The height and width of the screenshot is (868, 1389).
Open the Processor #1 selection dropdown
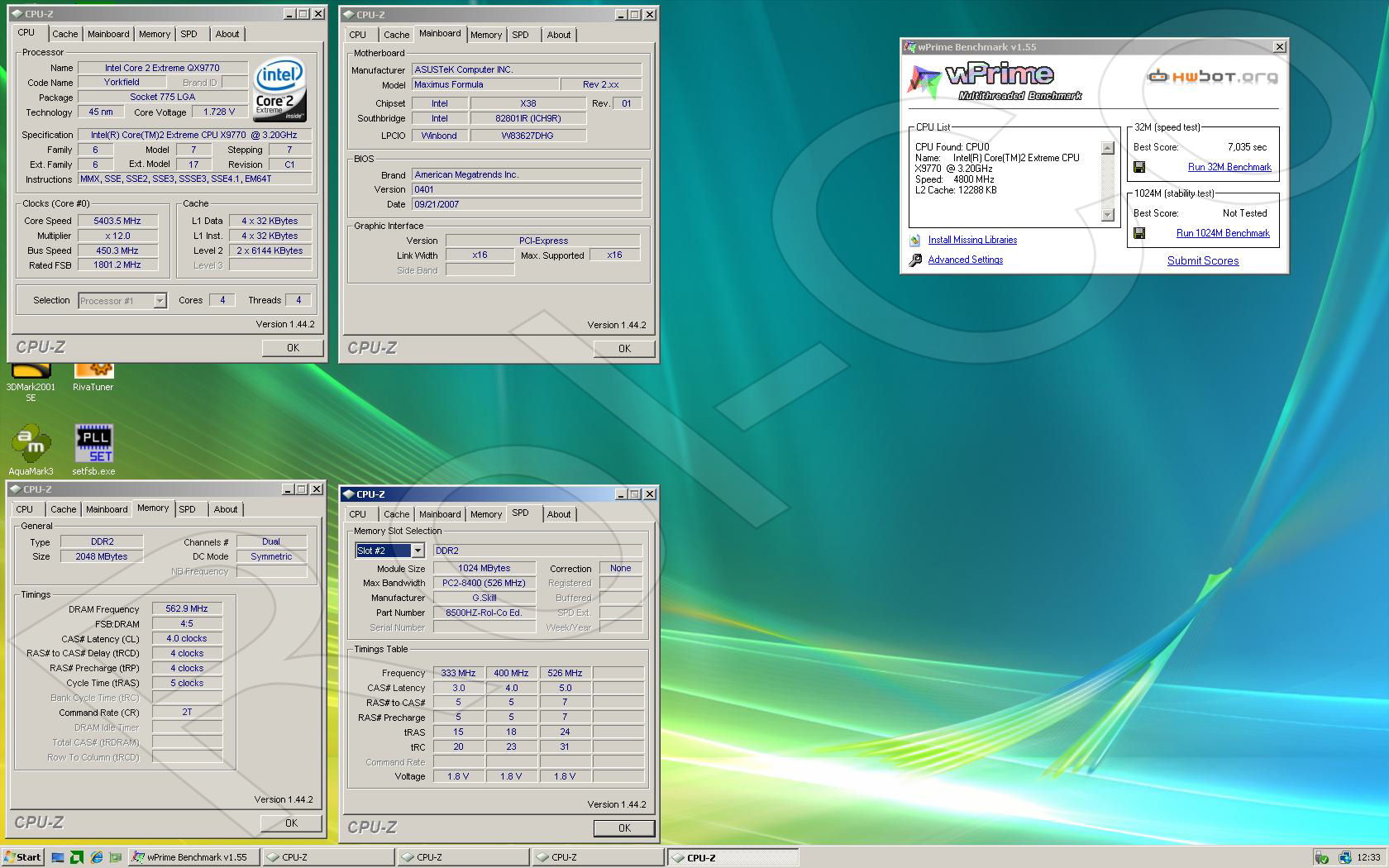tap(160, 301)
